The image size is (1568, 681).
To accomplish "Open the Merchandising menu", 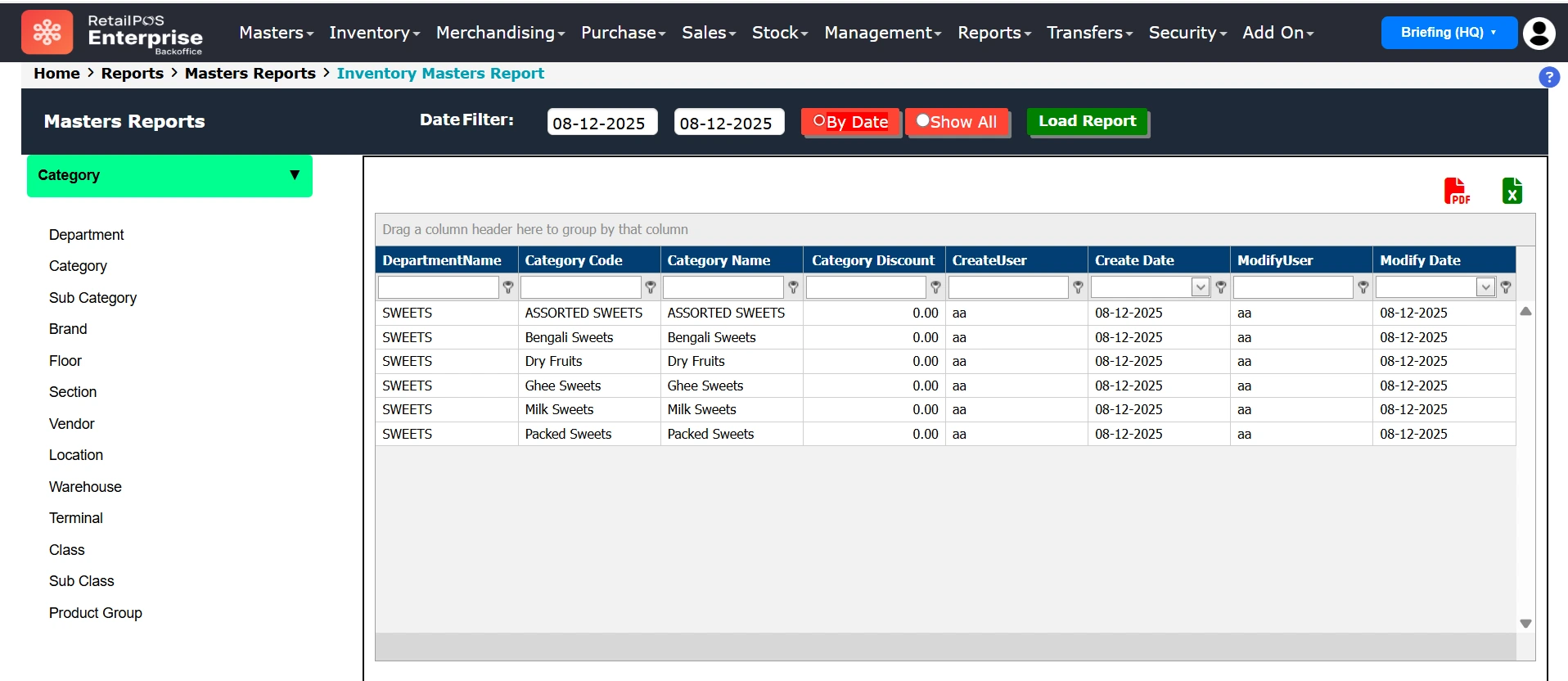I will coord(500,33).
